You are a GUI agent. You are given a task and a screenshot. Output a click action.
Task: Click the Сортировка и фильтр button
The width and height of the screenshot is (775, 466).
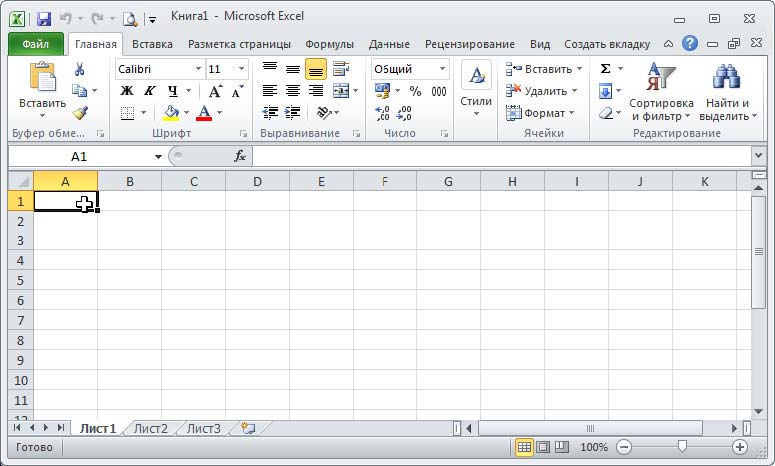[x=661, y=95]
